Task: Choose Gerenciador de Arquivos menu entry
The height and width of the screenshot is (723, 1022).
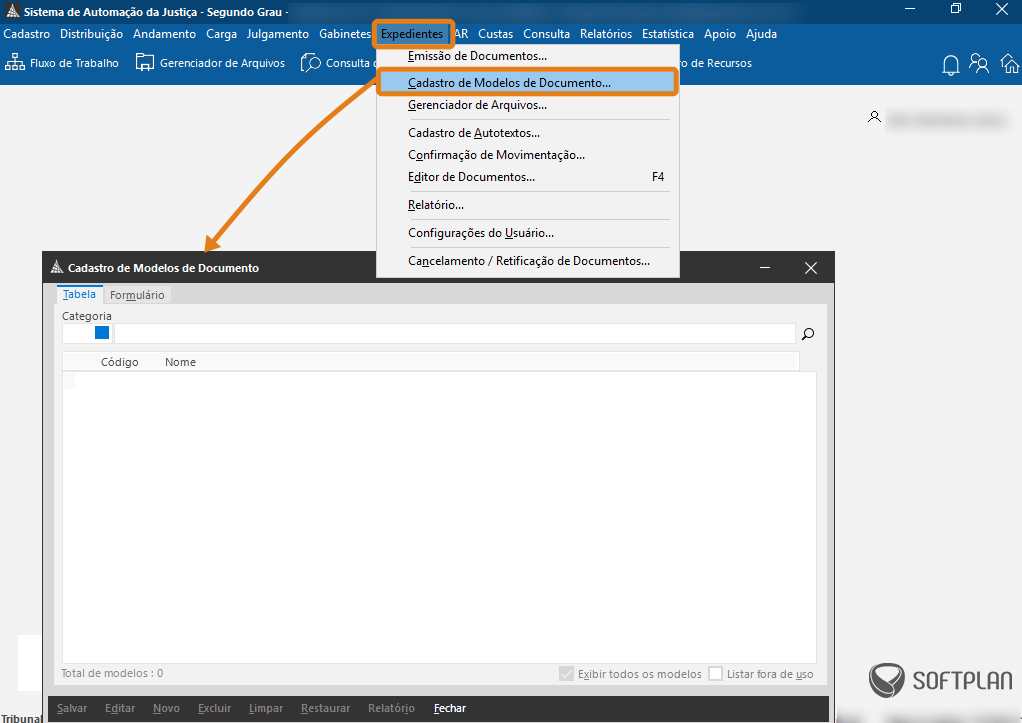Action: click(528, 105)
